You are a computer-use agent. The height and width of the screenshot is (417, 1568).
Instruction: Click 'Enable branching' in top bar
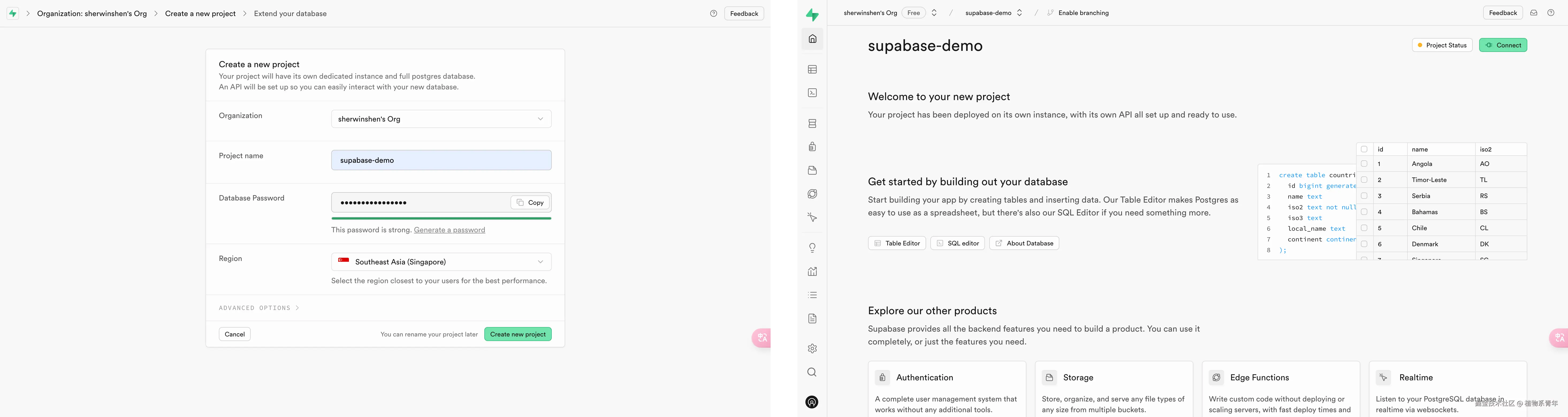click(x=1083, y=13)
